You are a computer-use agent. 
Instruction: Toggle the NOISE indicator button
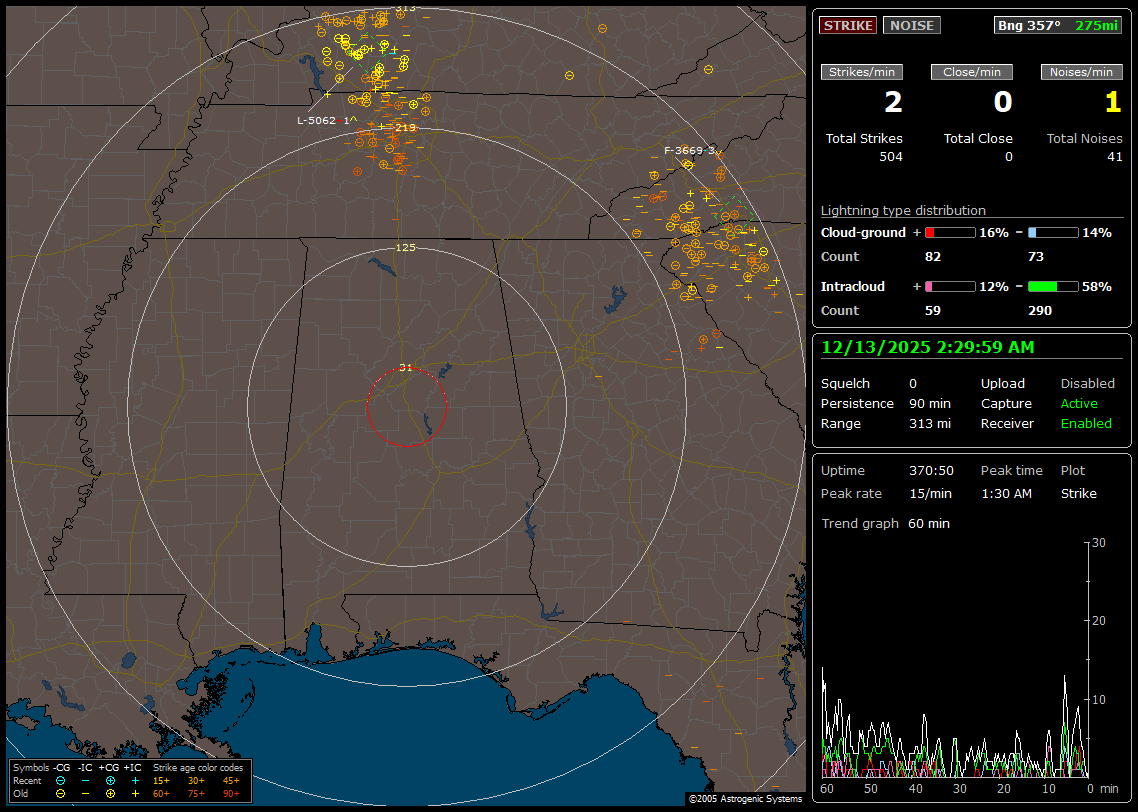click(911, 25)
